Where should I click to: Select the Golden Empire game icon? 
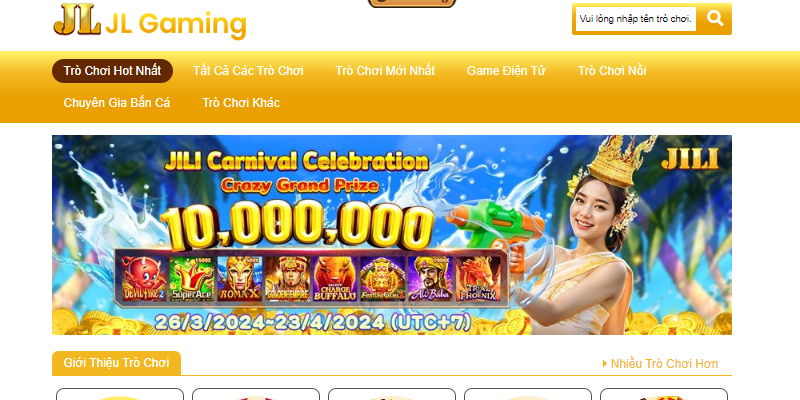click(287, 278)
